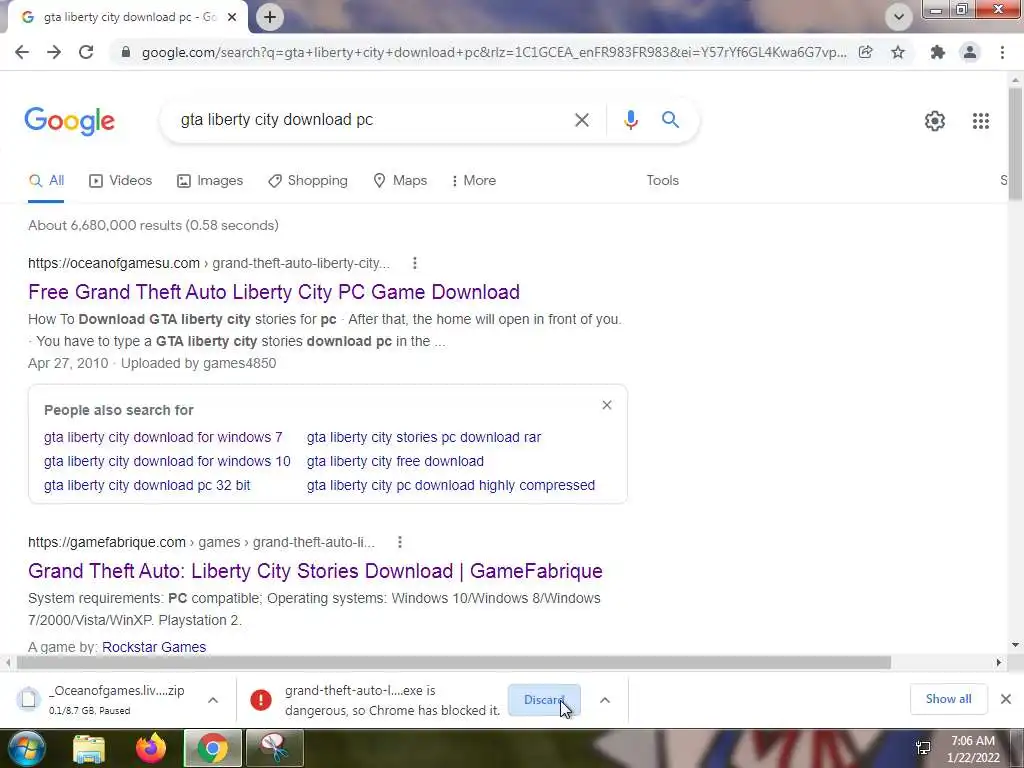Discard the blocked exe download
Screen dimensions: 1024x768
544,700
